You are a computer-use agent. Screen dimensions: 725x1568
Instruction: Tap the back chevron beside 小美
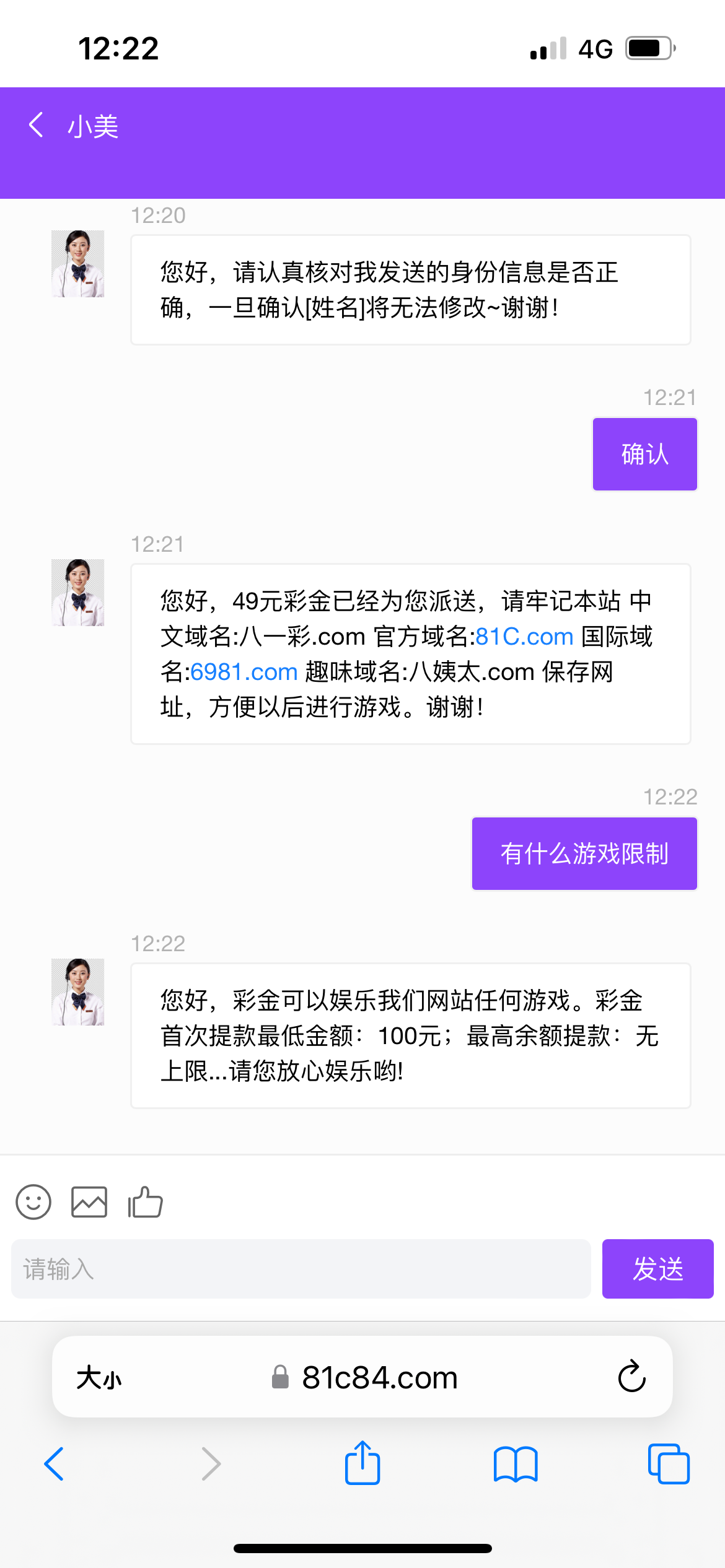click(37, 125)
